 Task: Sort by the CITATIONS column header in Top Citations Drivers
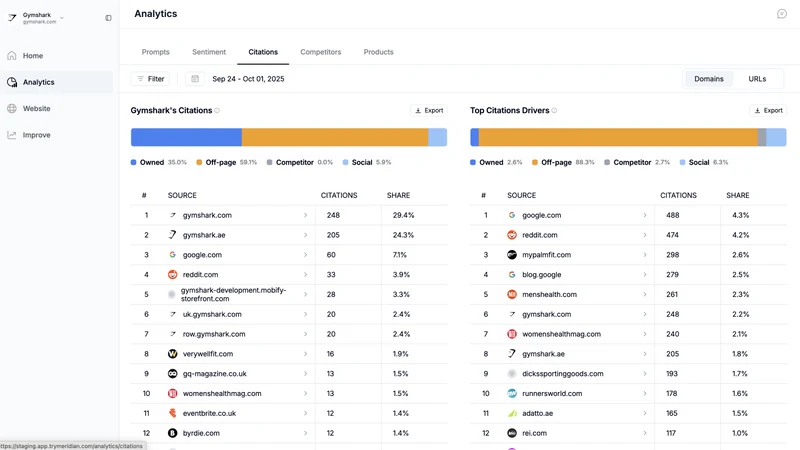click(x=678, y=195)
